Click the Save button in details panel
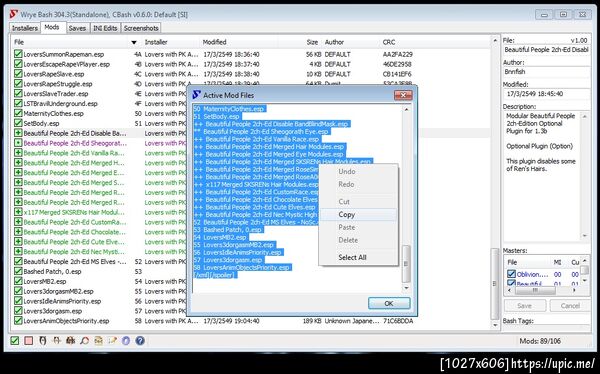600x374 pixels. coord(525,305)
